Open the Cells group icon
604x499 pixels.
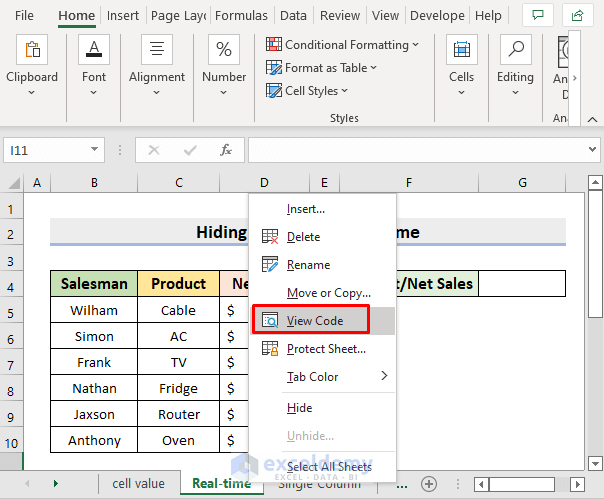(x=461, y=50)
